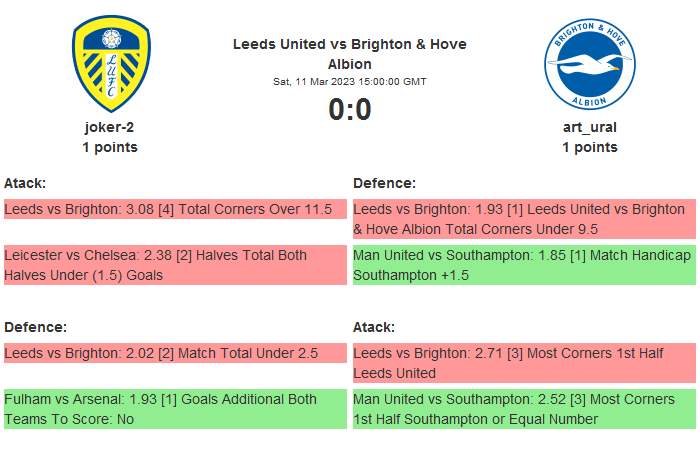Select the Southampton +1.5 Match Handicap bet

click(524, 265)
